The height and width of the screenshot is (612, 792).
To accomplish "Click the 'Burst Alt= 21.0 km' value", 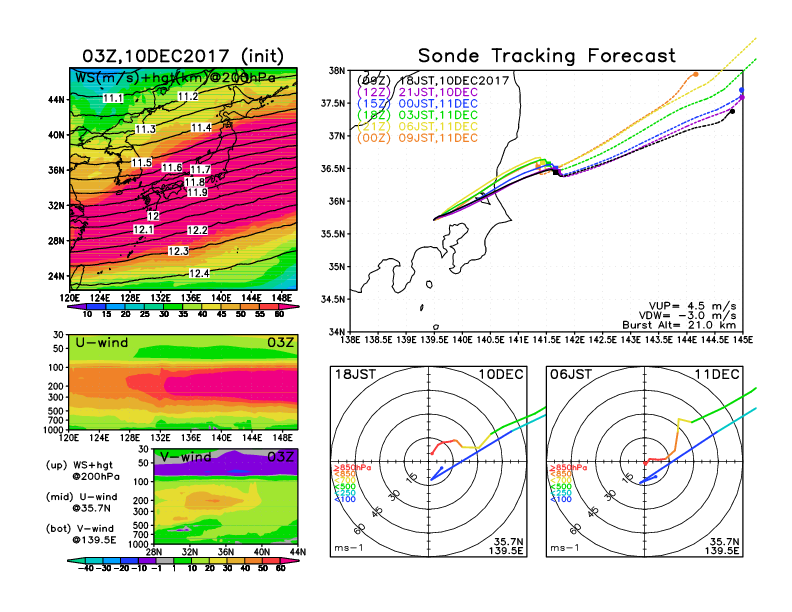I will click(679, 325).
